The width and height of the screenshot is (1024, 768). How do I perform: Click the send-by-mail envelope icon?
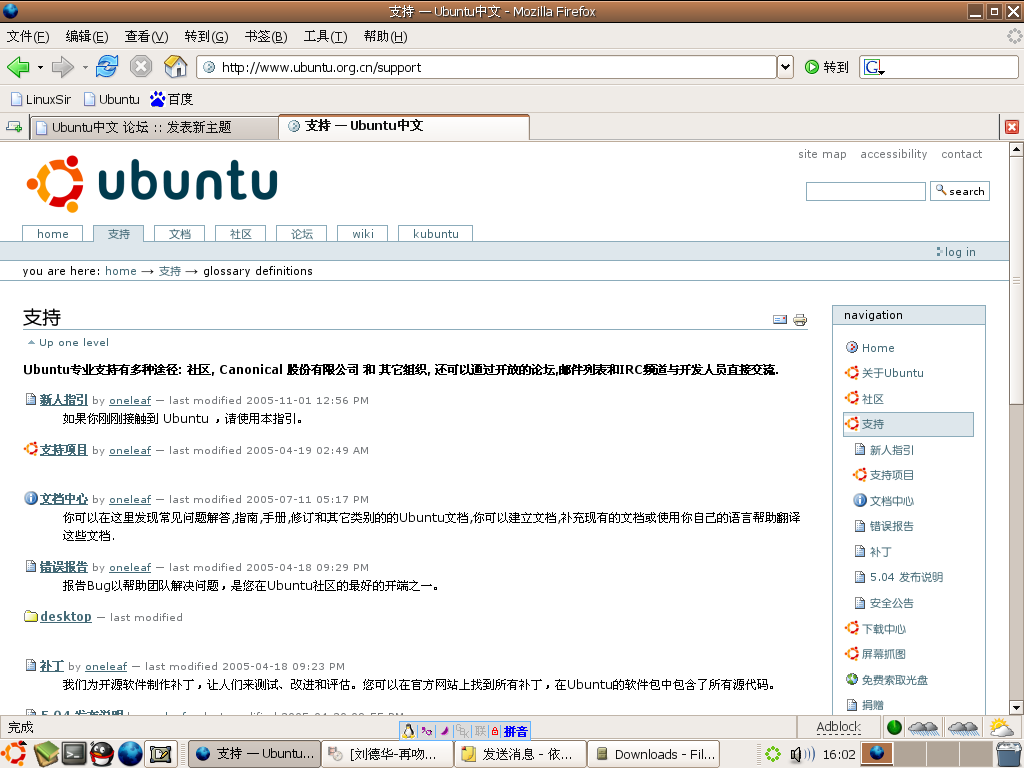pos(780,319)
